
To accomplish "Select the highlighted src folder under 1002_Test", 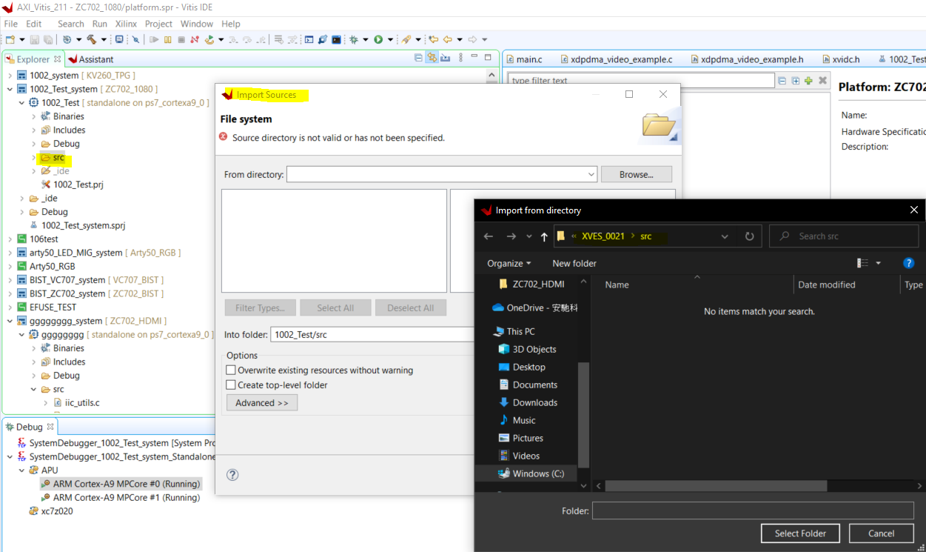I will point(53,158).
